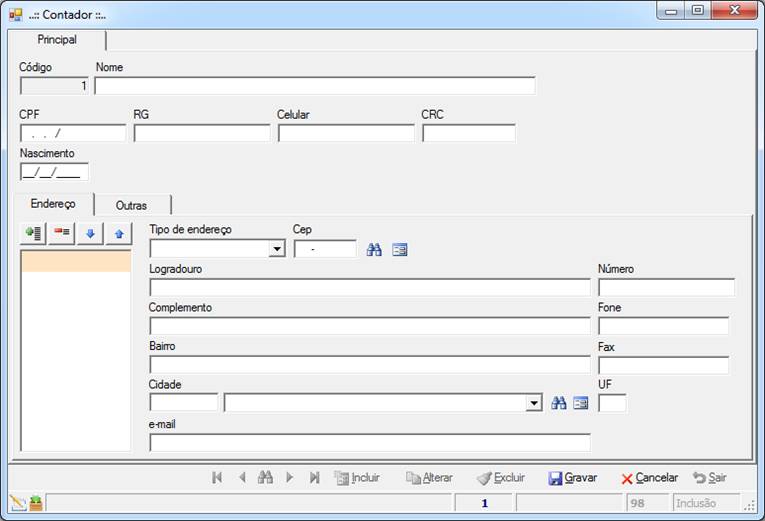The height and width of the screenshot is (521, 765).
Task: Go to previous record
Action: pos(242,478)
